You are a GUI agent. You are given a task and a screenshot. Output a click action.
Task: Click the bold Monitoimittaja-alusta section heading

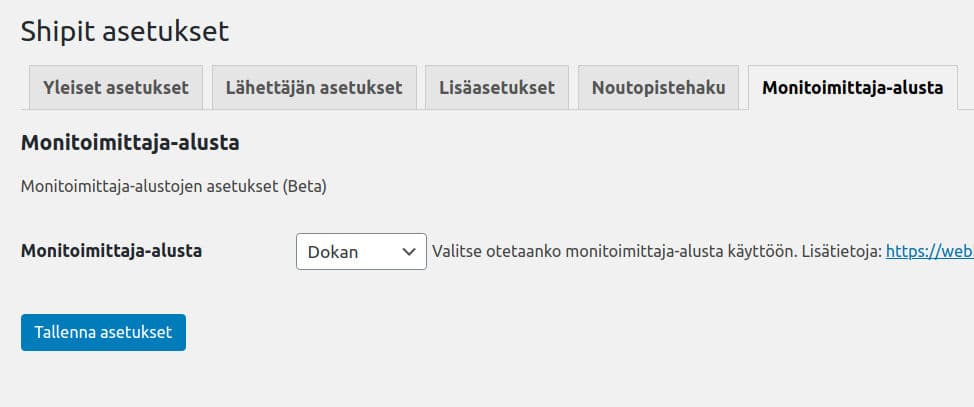click(x=130, y=143)
